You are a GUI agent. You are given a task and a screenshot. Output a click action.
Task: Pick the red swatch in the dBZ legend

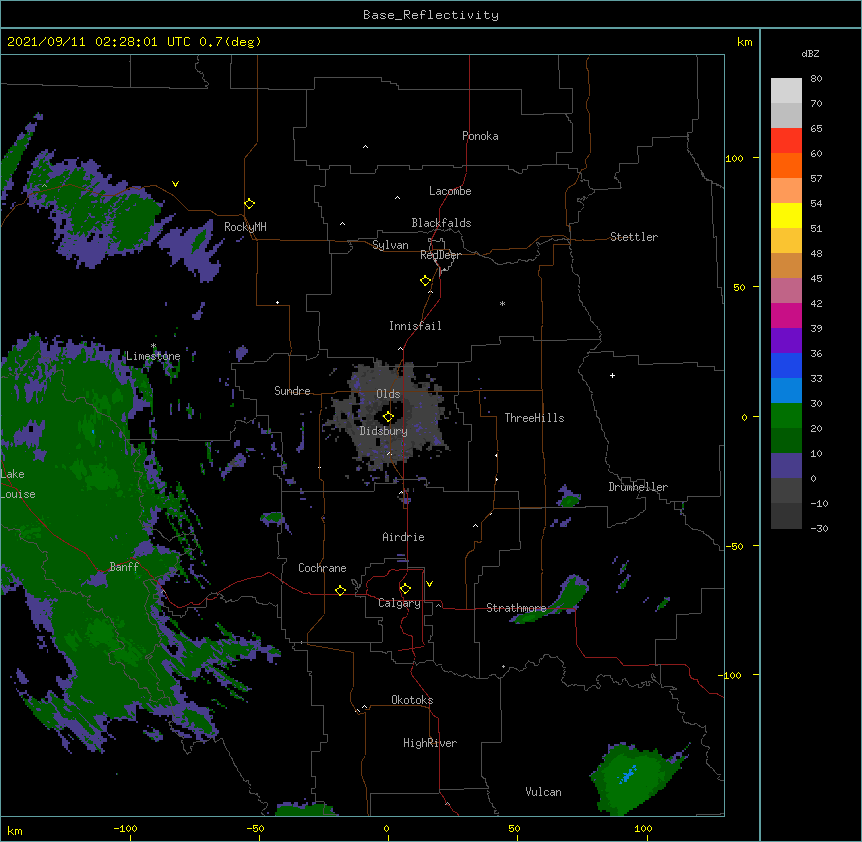786,140
